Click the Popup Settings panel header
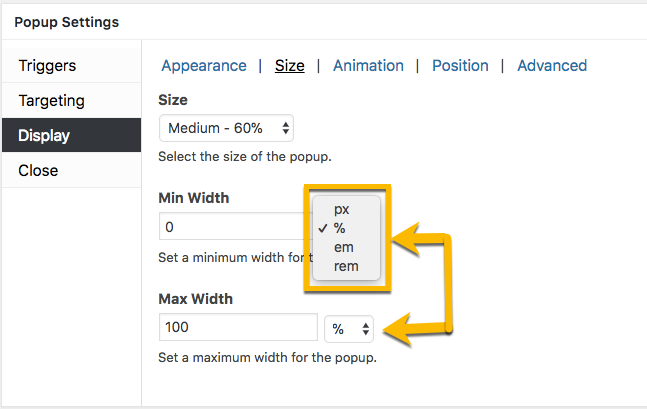Screen dimensions: 647x409 66,21
